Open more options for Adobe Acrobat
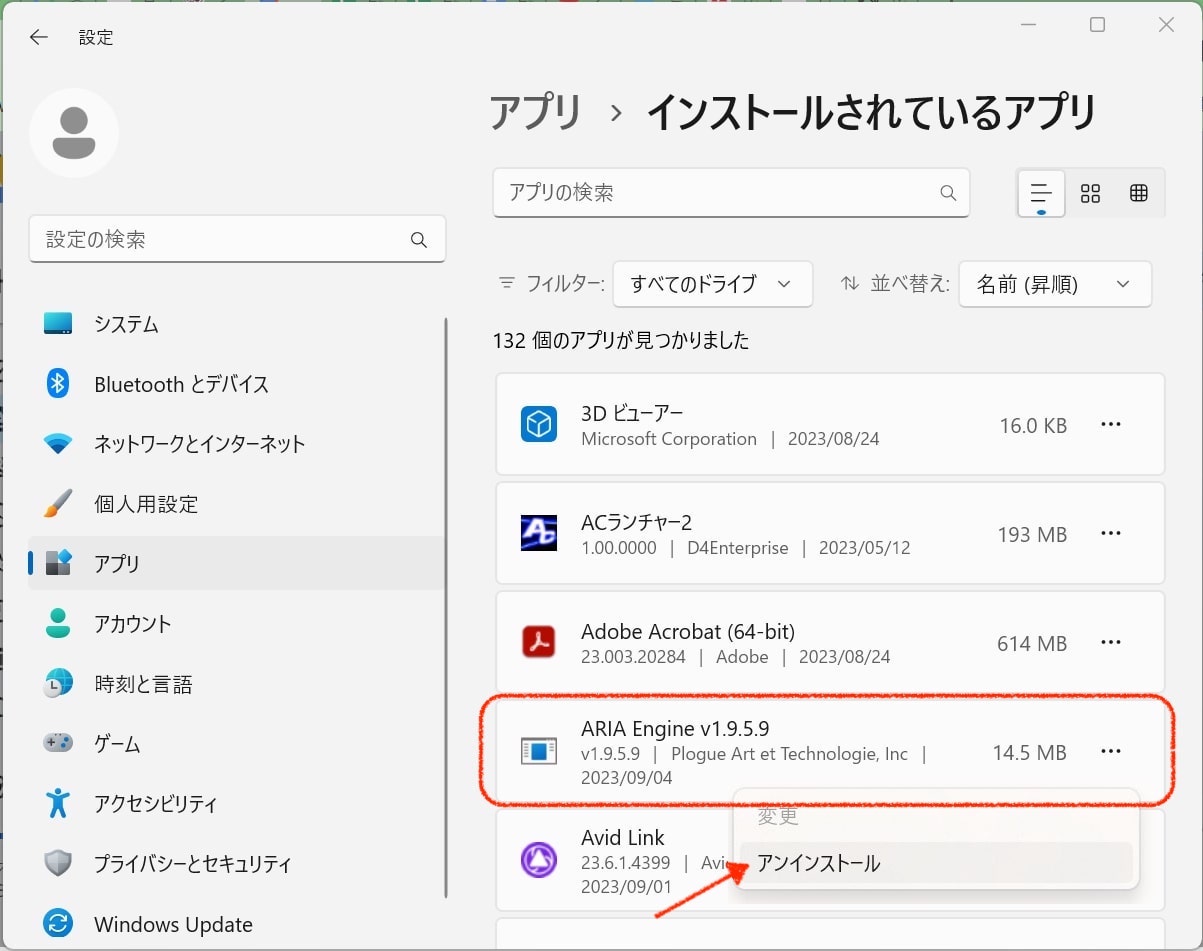 click(1110, 642)
